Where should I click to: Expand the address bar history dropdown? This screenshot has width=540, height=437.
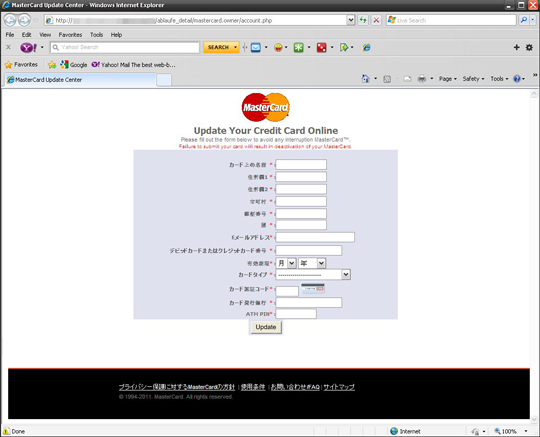click(351, 20)
